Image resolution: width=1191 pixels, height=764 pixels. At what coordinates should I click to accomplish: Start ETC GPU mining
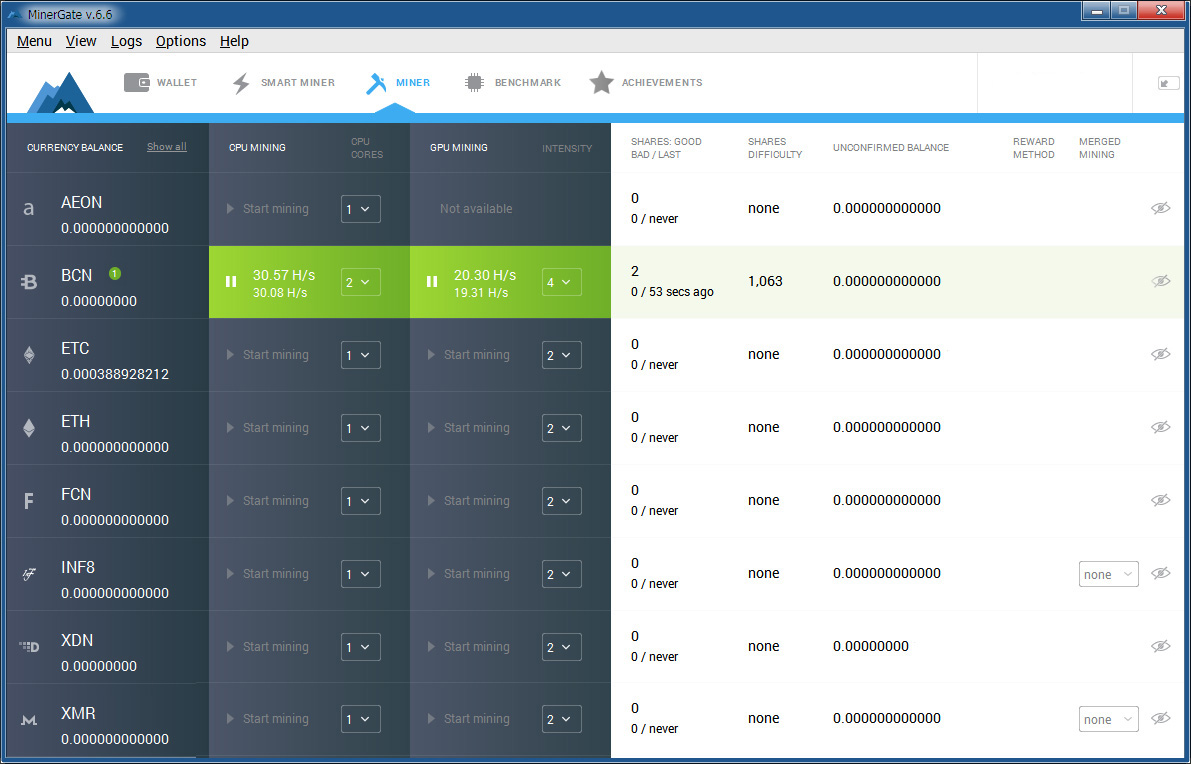(x=469, y=355)
